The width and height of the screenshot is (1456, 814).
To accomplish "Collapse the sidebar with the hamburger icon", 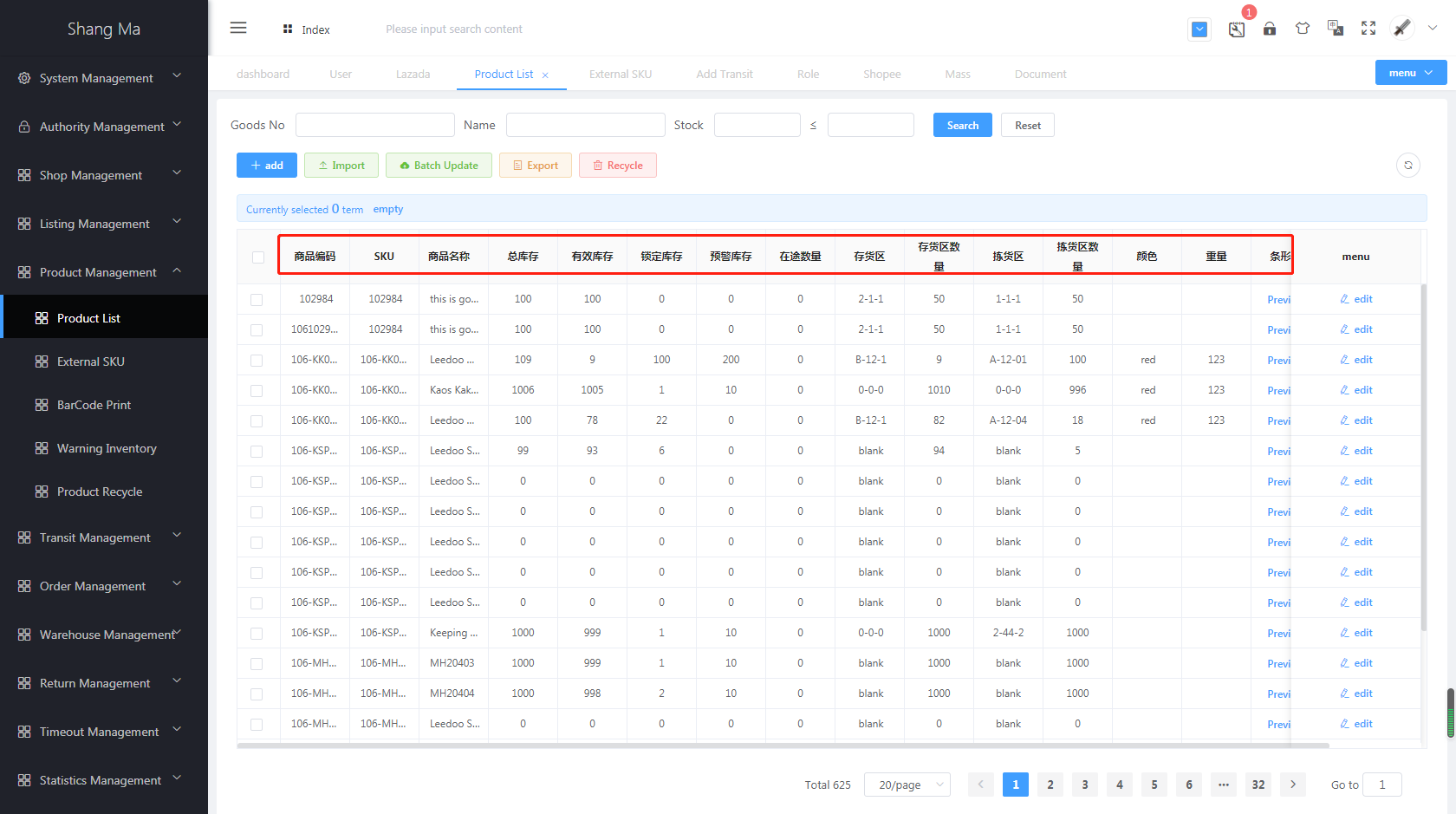I will coord(238,28).
